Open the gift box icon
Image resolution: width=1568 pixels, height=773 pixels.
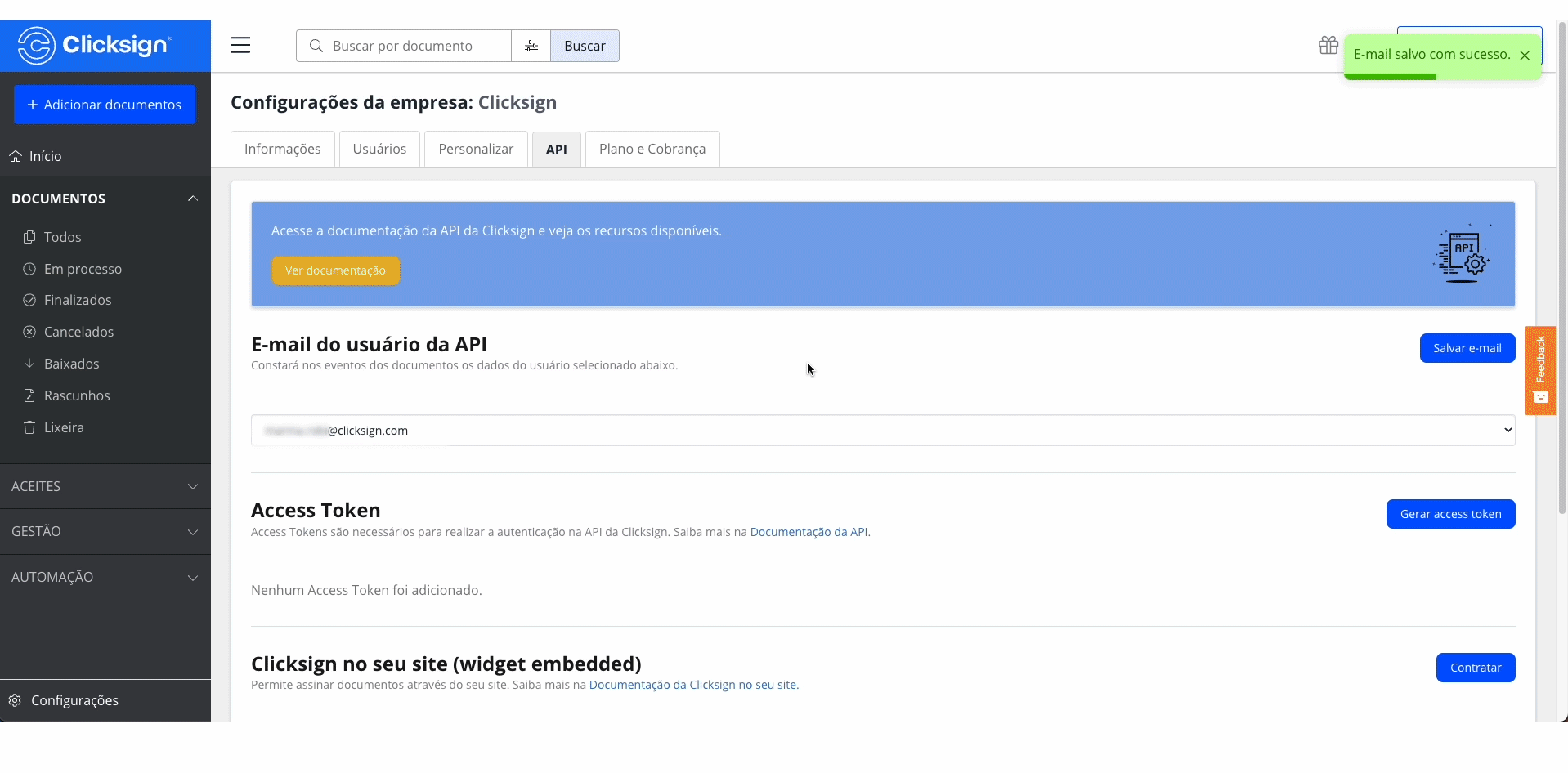[x=1328, y=45]
